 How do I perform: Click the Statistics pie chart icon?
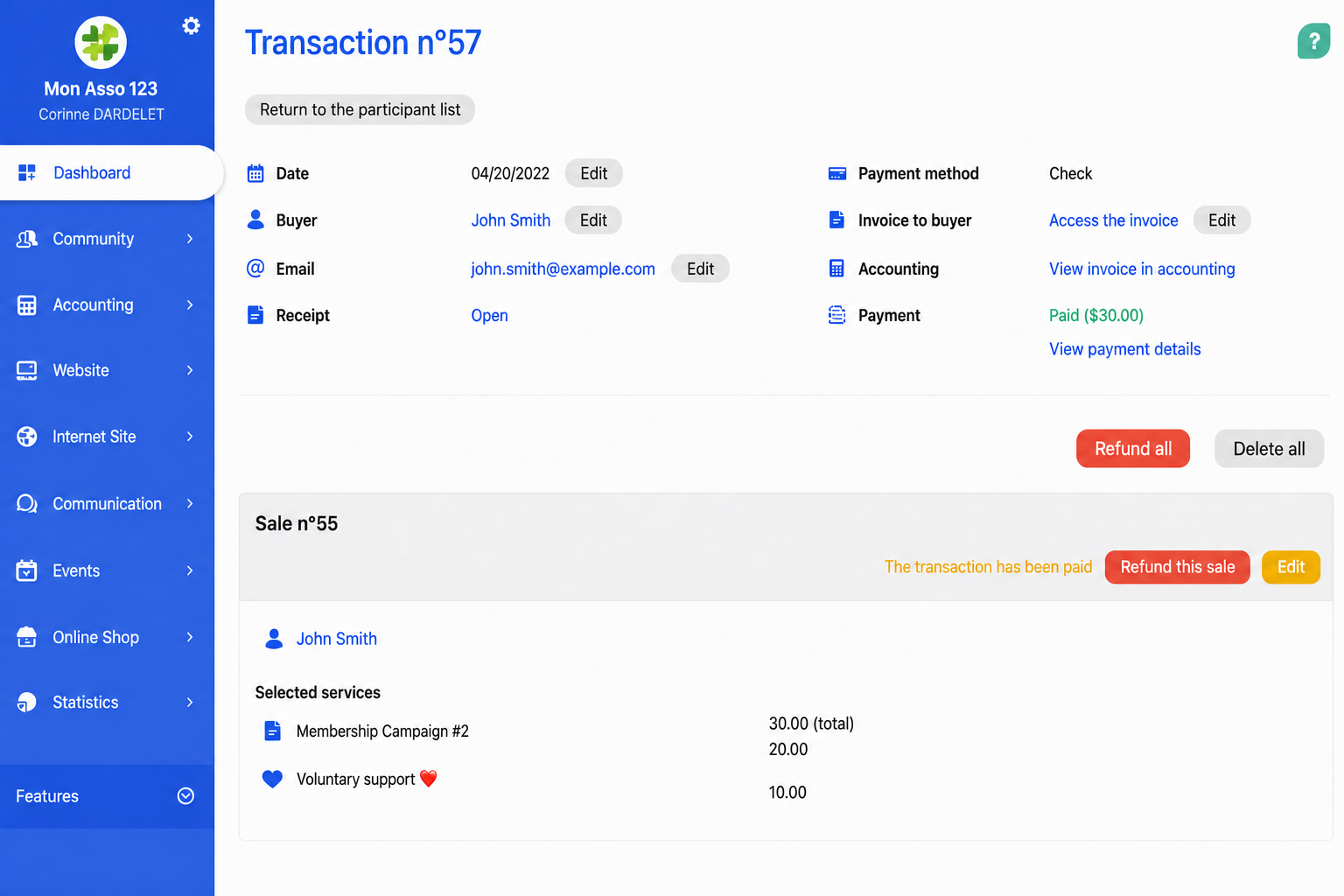27,703
